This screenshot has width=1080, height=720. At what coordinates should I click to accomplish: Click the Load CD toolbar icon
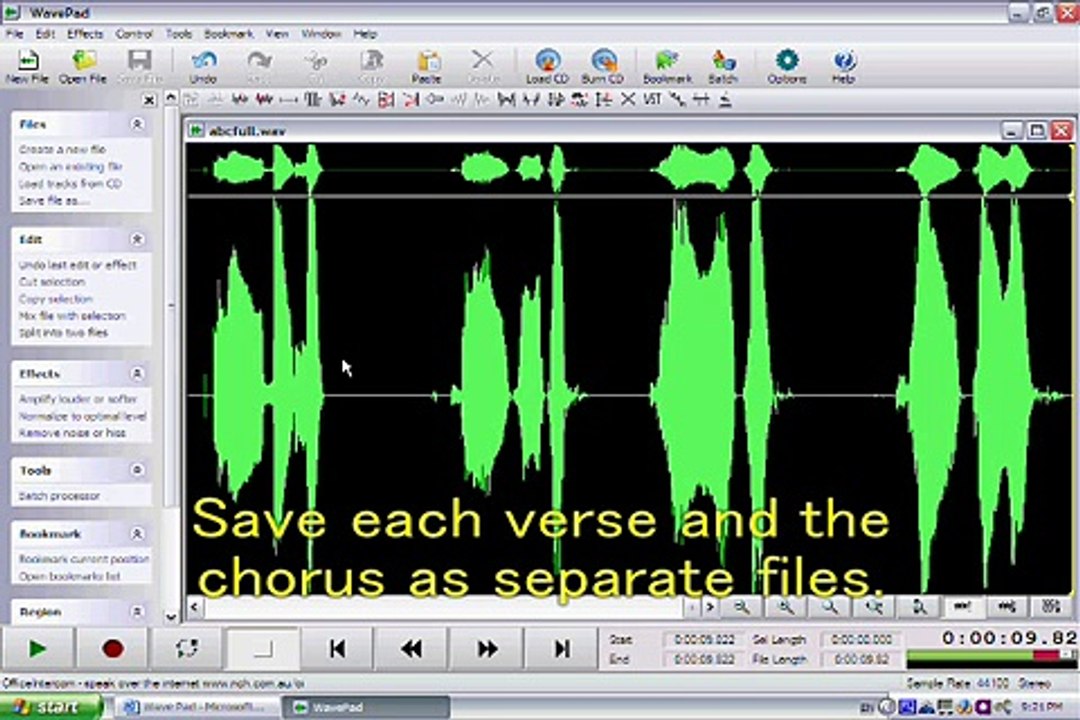coord(548,67)
